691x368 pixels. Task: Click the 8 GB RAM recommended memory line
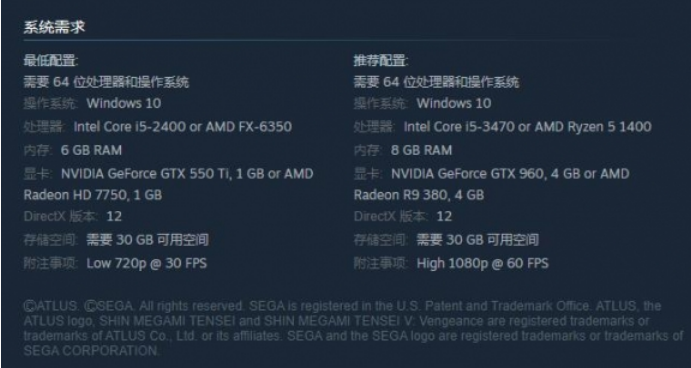click(403, 150)
